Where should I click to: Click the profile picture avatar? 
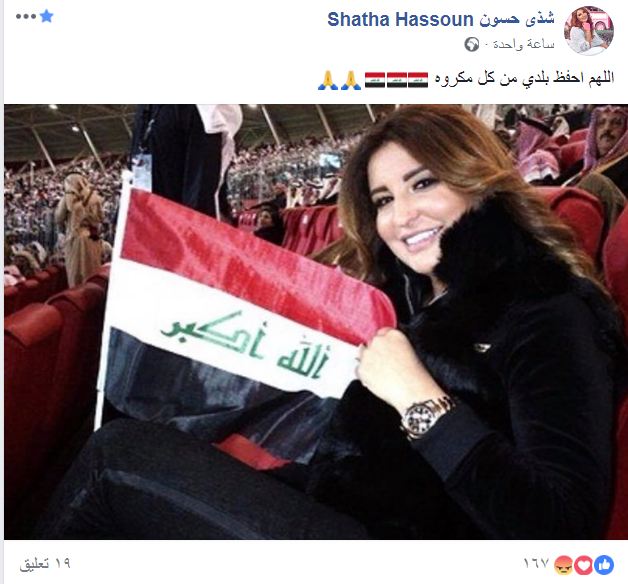pyautogui.click(x=589, y=30)
